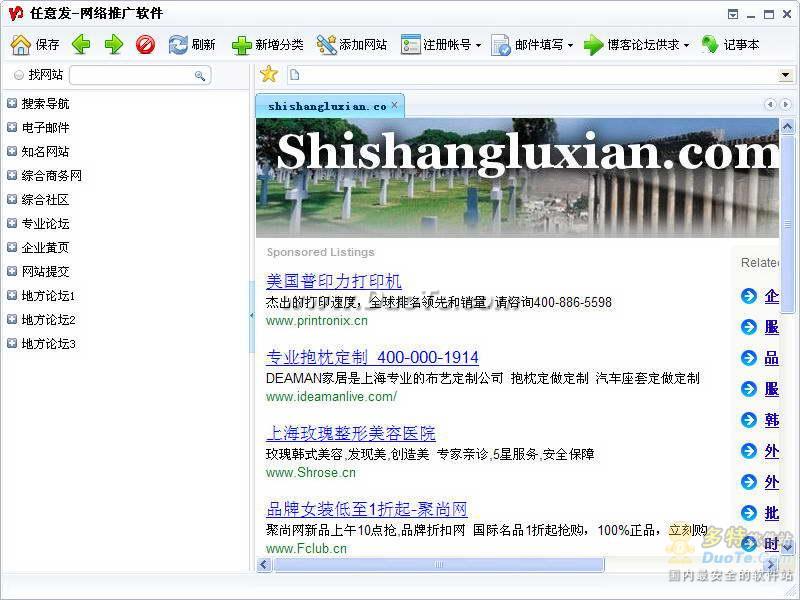Viewport: 800px width, 600px height.
Task: Click blue arrow icon beside 企 link
Action: click(x=748, y=295)
